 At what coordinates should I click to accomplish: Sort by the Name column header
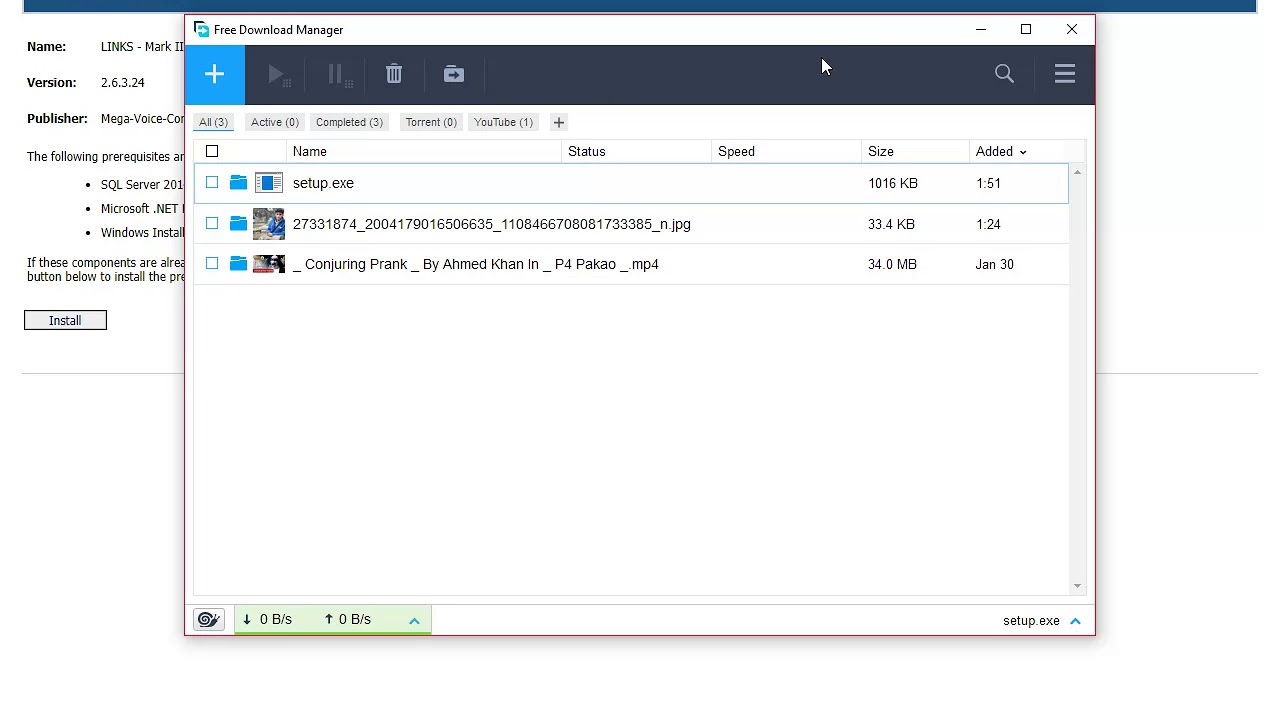pyautogui.click(x=310, y=151)
